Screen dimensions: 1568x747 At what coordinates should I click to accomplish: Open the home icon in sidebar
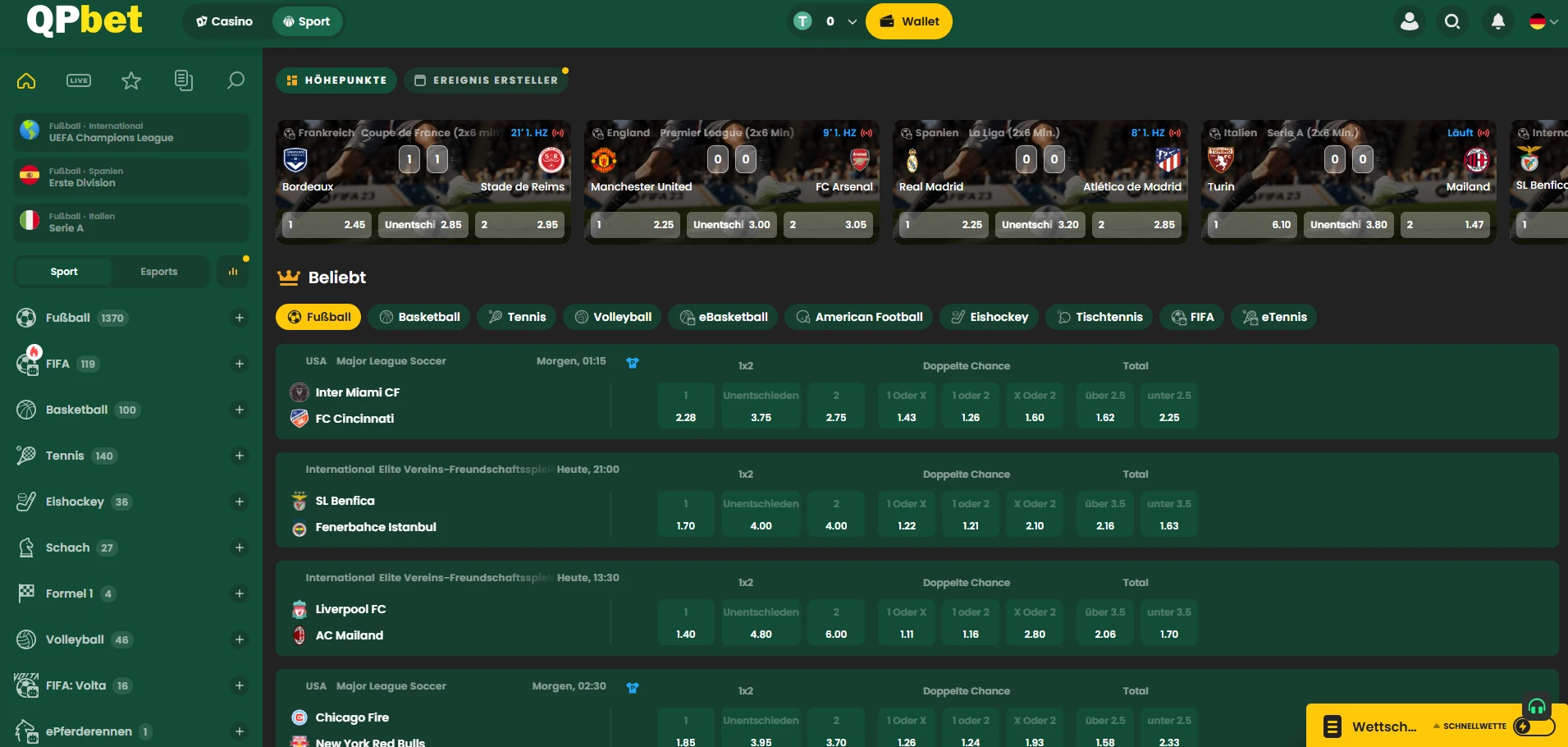[x=26, y=80]
